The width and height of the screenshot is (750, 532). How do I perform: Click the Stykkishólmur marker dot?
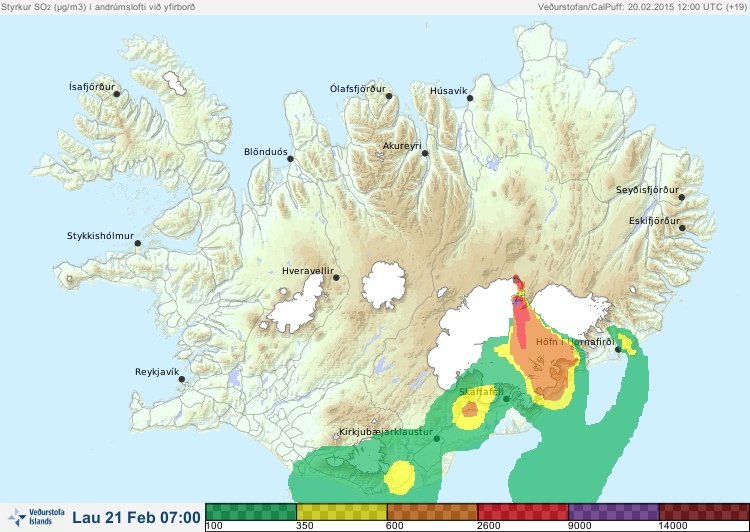tap(138, 243)
